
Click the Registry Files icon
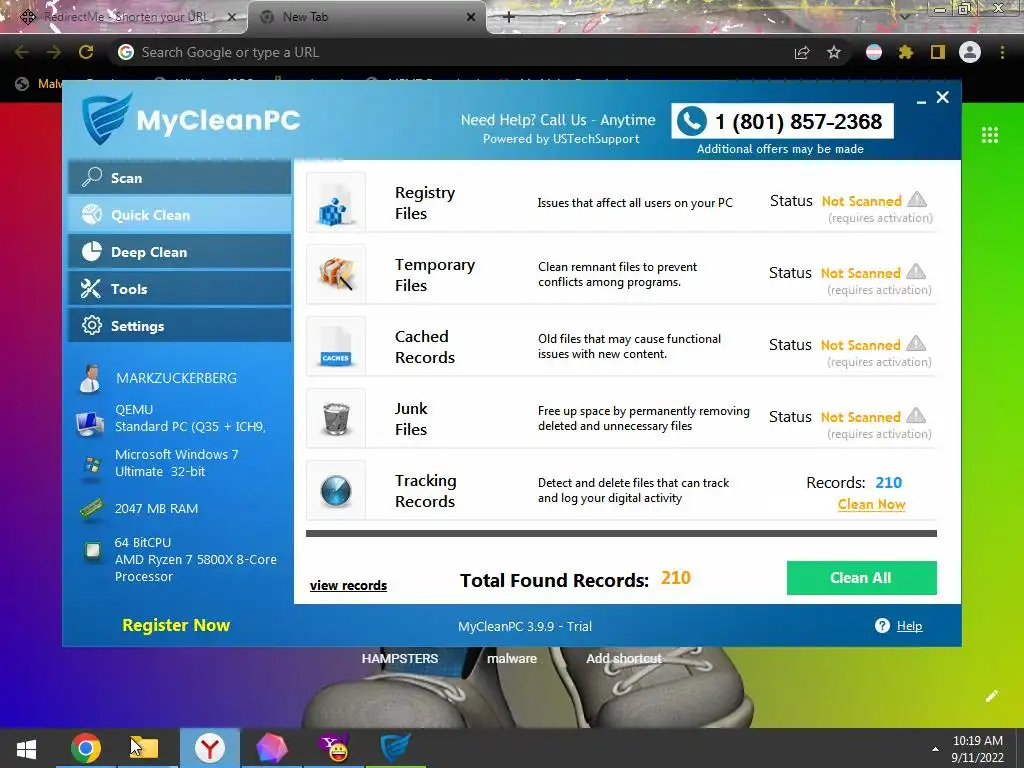pyautogui.click(x=336, y=202)
